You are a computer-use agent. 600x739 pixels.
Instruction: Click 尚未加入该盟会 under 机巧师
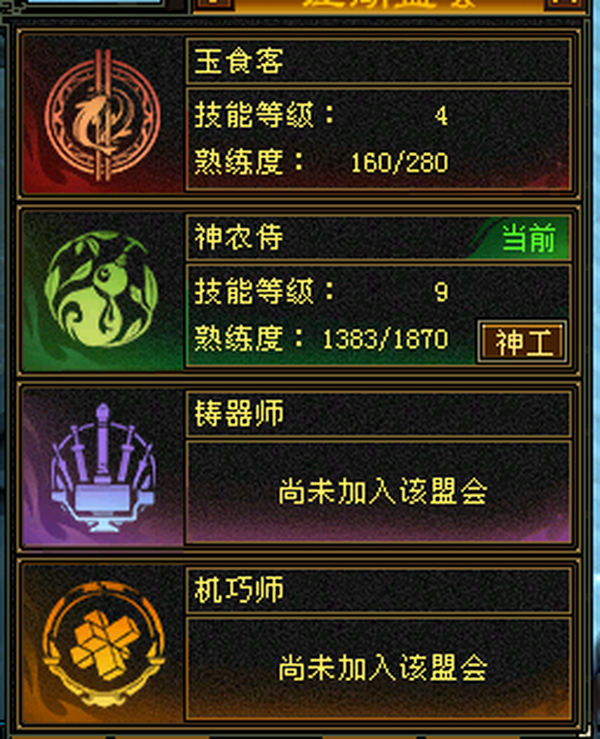click(382, 668)
